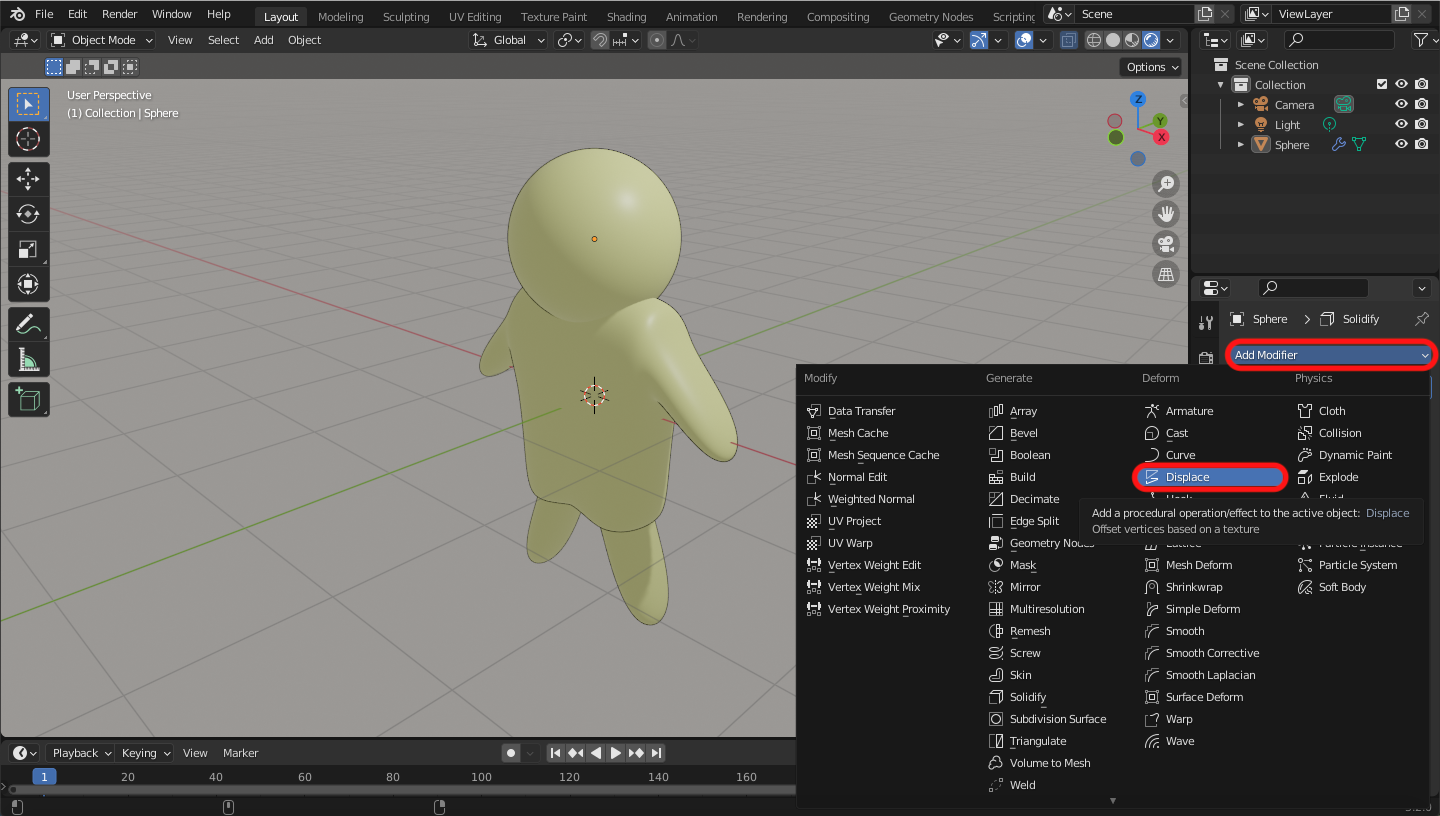Click the pin icon next to Solidify
This screenshot has height=816, width=1440.
(x=1422, y=319)
